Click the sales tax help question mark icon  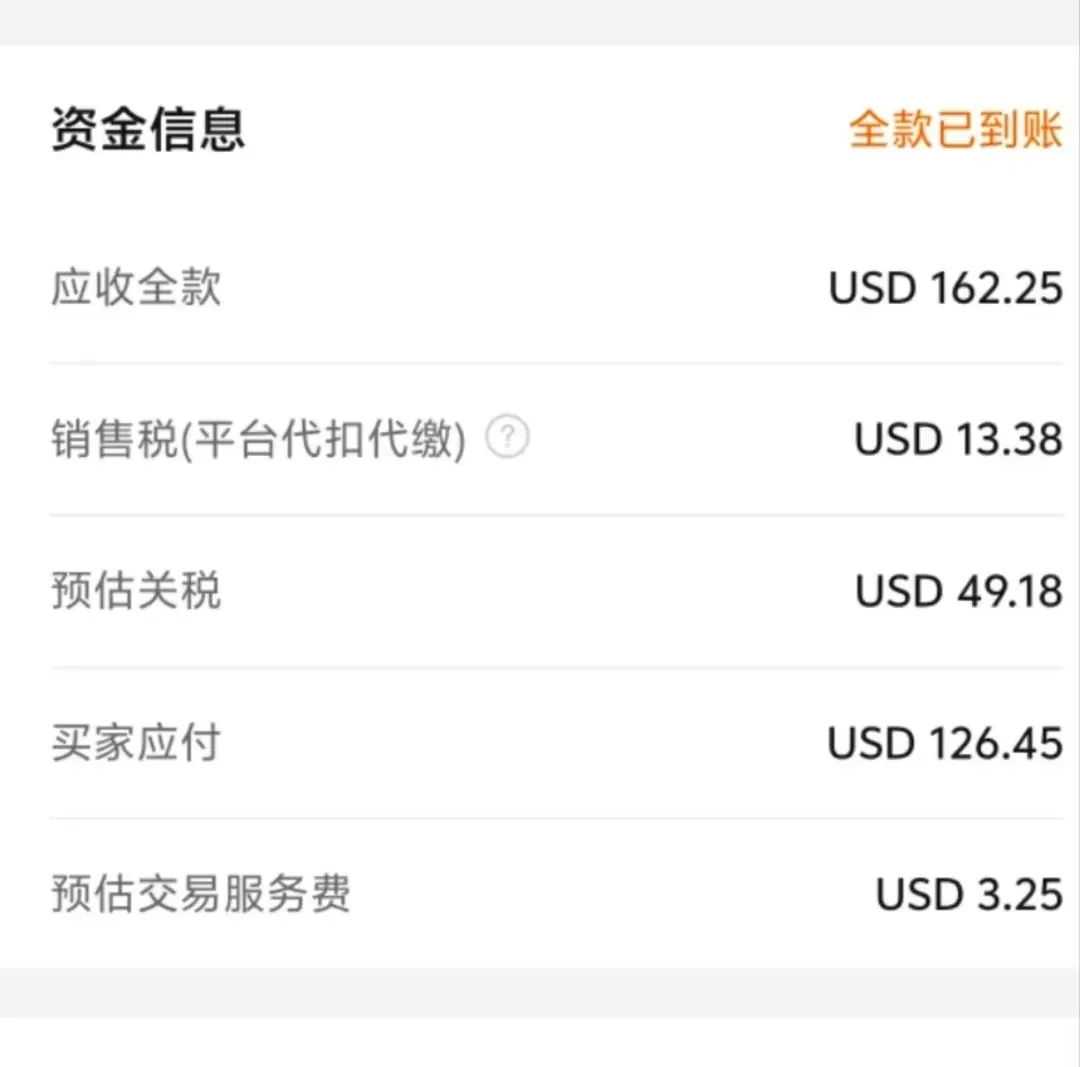coord(508,438)
